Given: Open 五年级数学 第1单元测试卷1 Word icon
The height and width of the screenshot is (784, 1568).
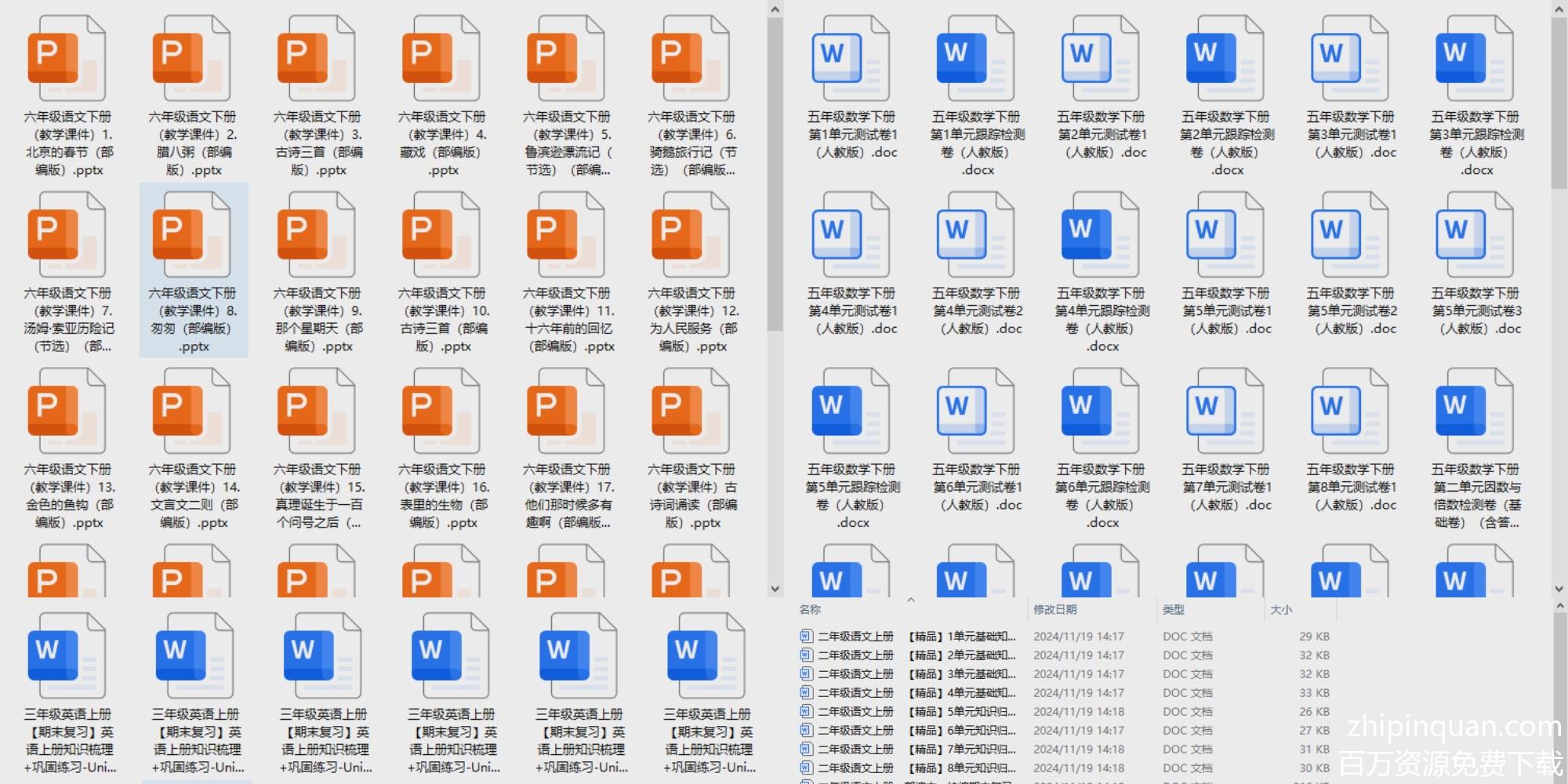Looking at the screenshot, I should (851, 59).
